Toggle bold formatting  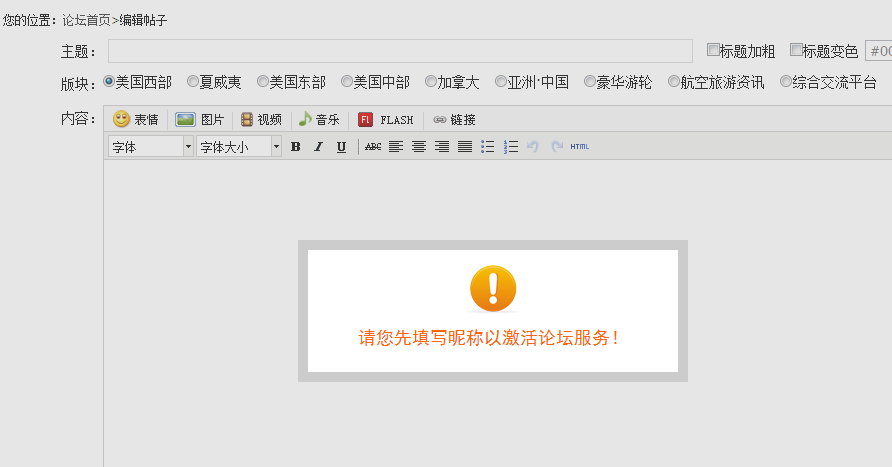tap(295, 147)
